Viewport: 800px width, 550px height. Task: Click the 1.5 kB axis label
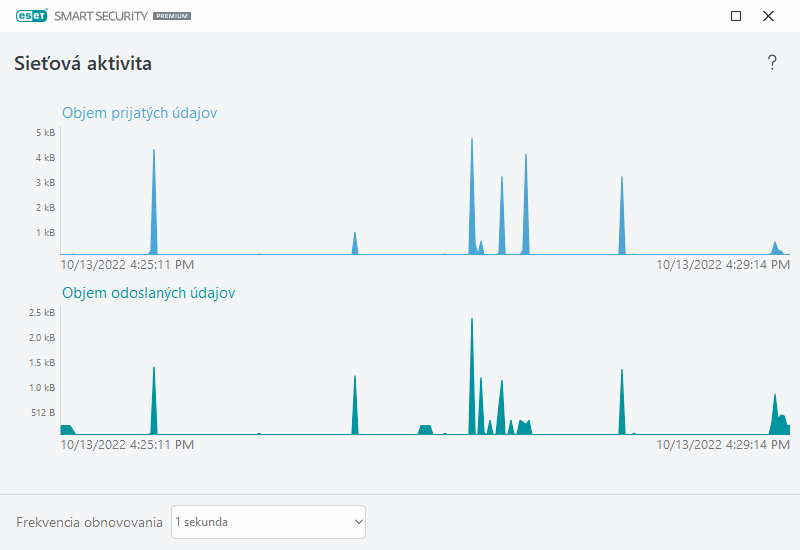[x=42, y=363]
